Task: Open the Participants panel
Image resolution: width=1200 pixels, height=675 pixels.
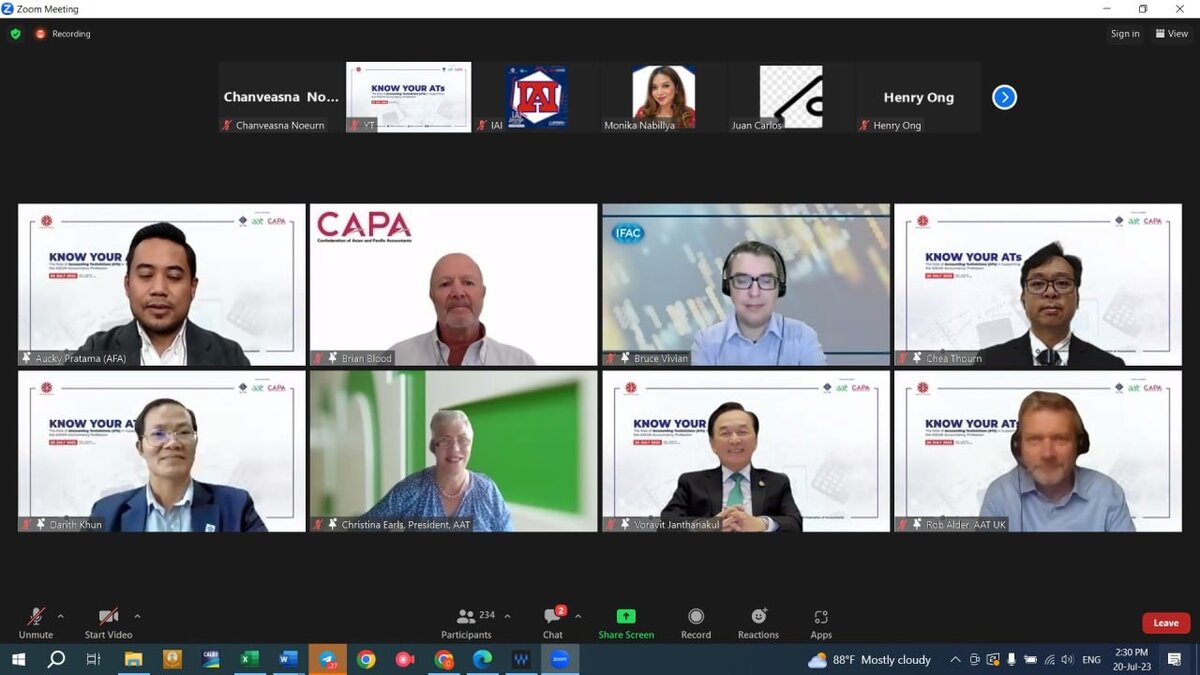Action: 466,623
